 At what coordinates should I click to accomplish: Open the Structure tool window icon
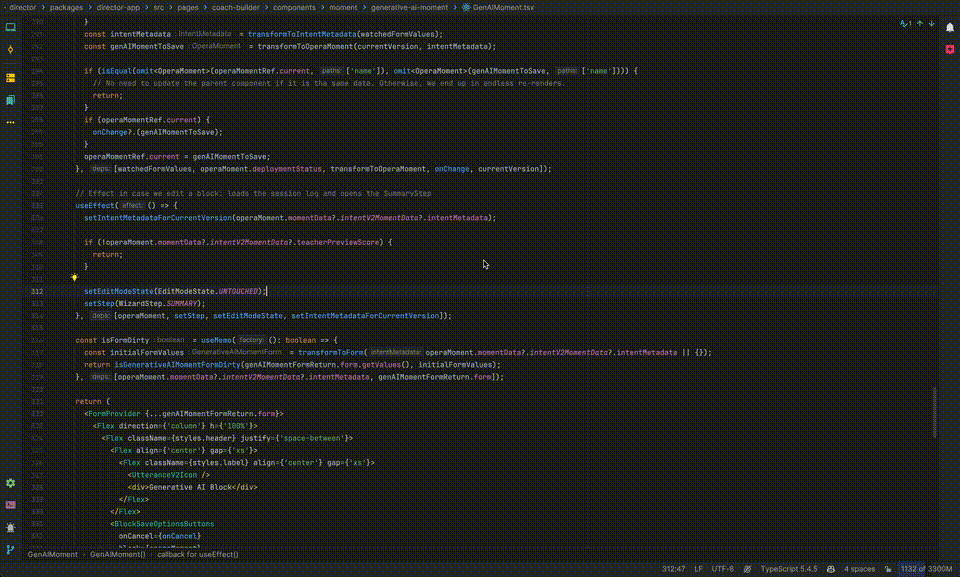coord(10,78)
